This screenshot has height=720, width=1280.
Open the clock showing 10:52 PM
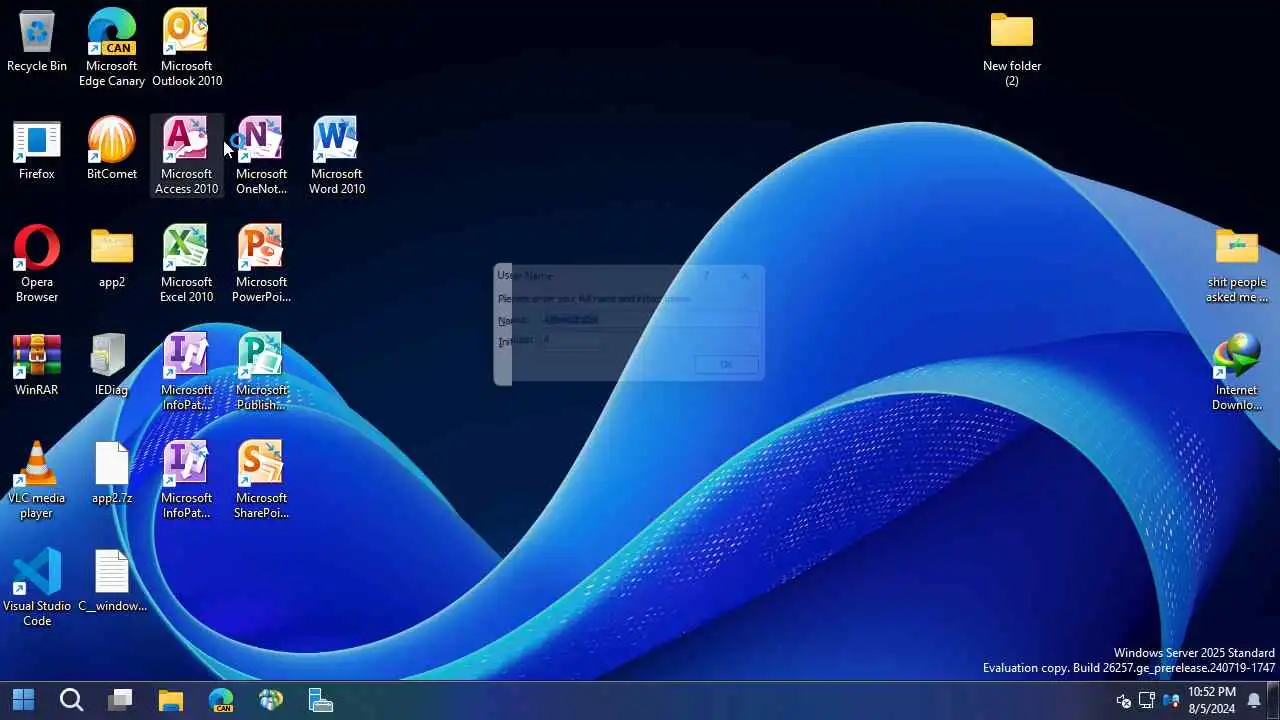[1212, 700]
